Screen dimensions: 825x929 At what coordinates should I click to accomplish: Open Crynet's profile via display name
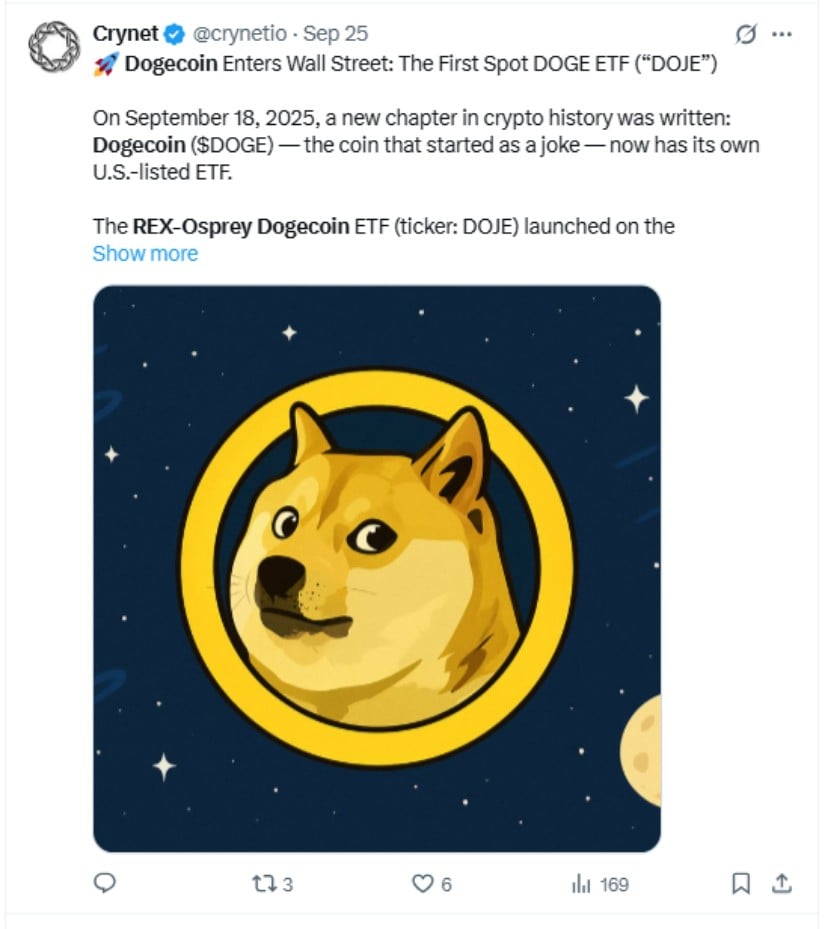point(127,33)
